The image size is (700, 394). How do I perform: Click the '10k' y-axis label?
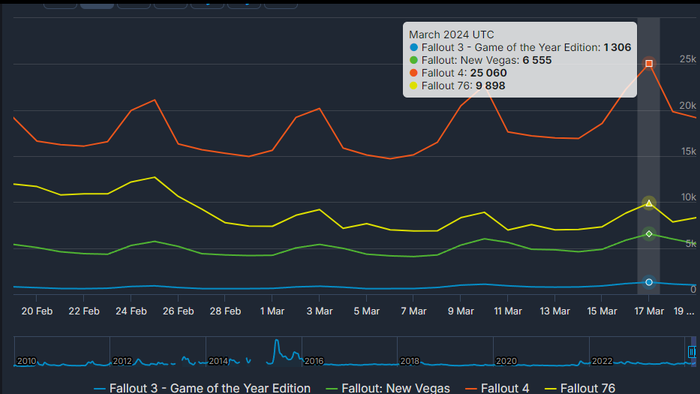pyautogui.click(x=688, y=197)
